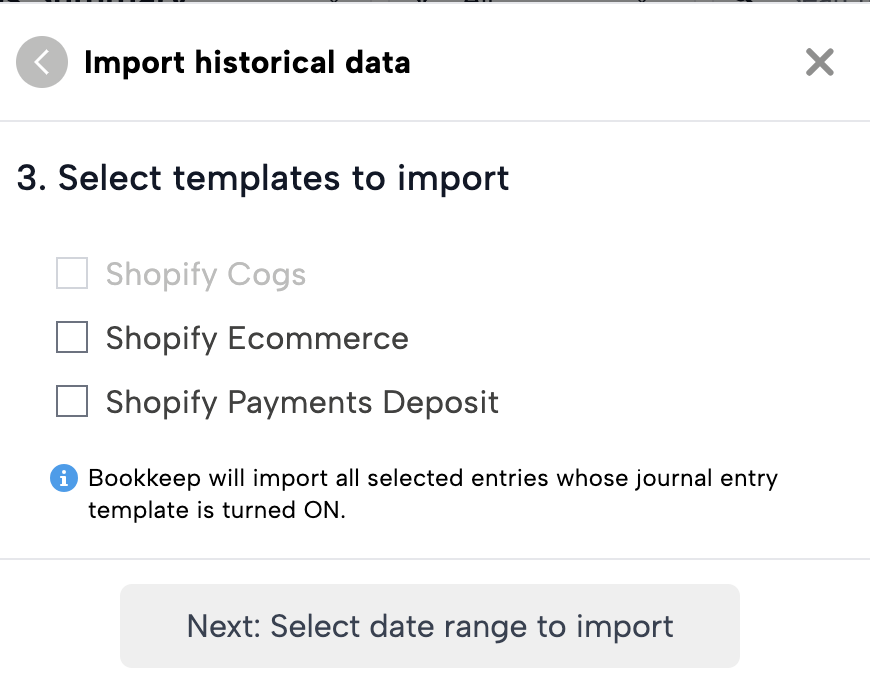Click the step number "3." in heading
The image size is (870, 678).
tap(32, 179)
